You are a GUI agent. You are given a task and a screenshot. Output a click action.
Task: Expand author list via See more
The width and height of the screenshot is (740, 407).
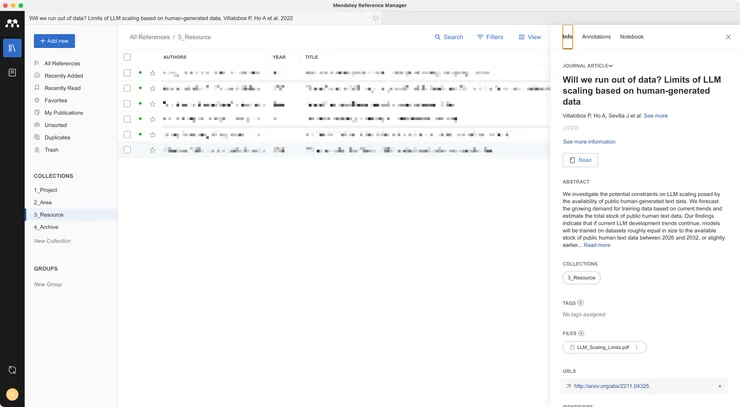(656, 116)
